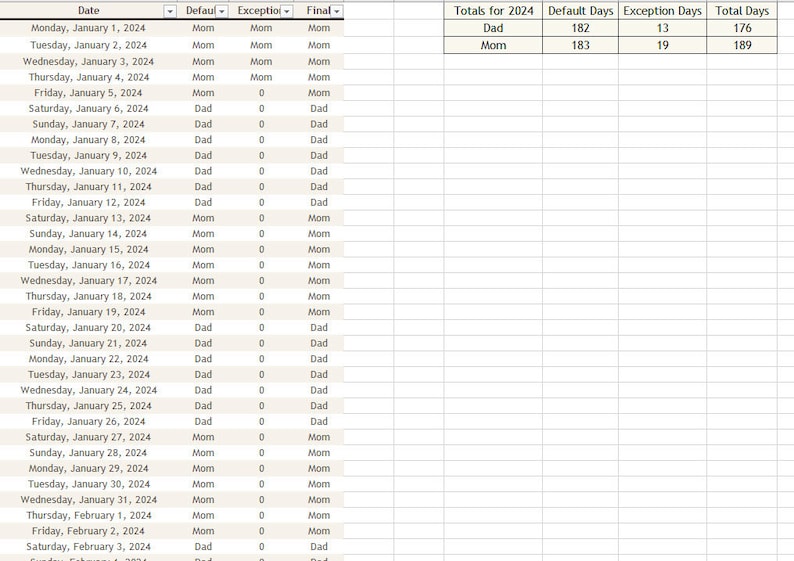Click the date cell Monday, January 1, 2024
794x561 pixels.
coord(89,28)
